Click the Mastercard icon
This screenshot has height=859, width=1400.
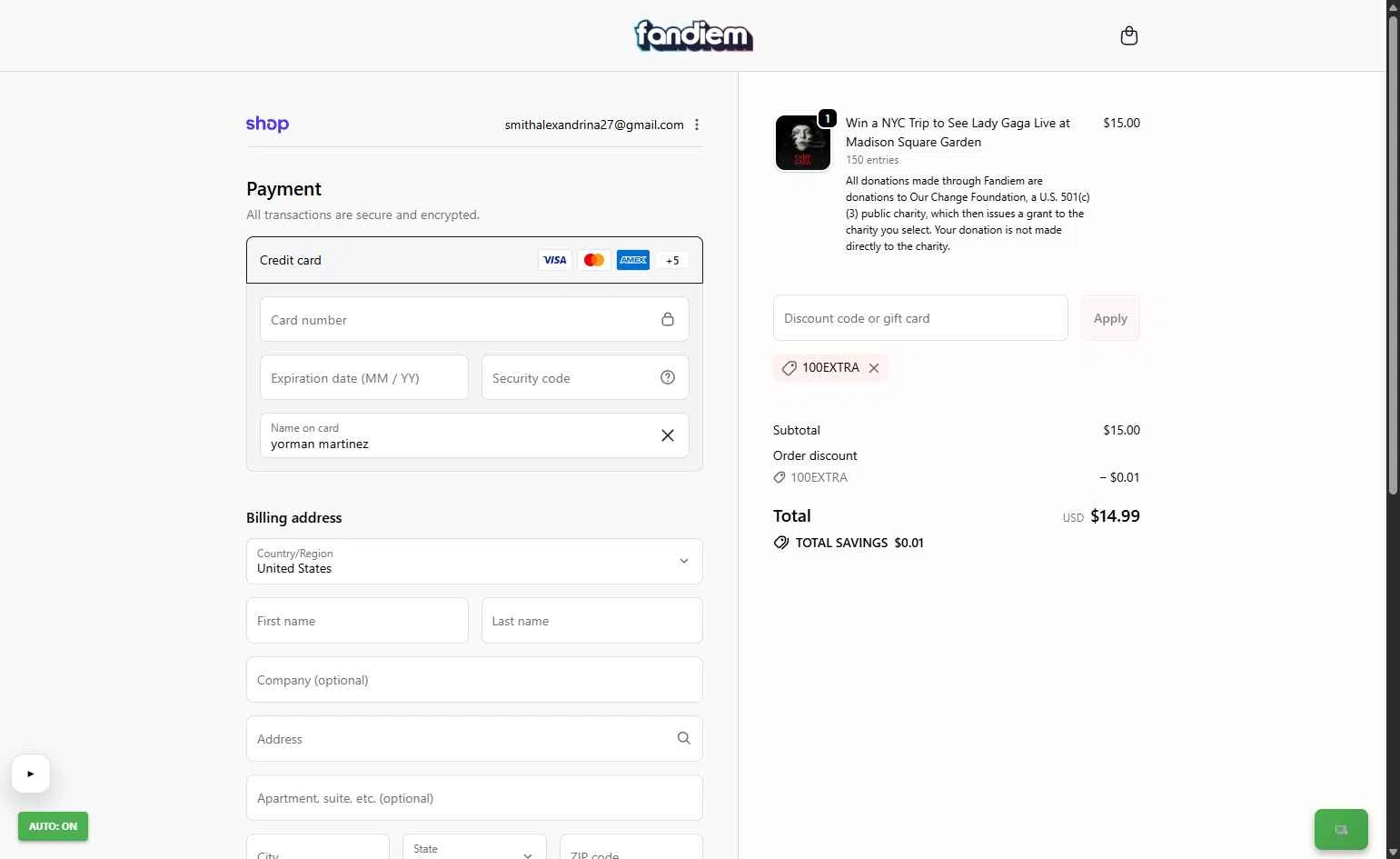tap(594, 260)
